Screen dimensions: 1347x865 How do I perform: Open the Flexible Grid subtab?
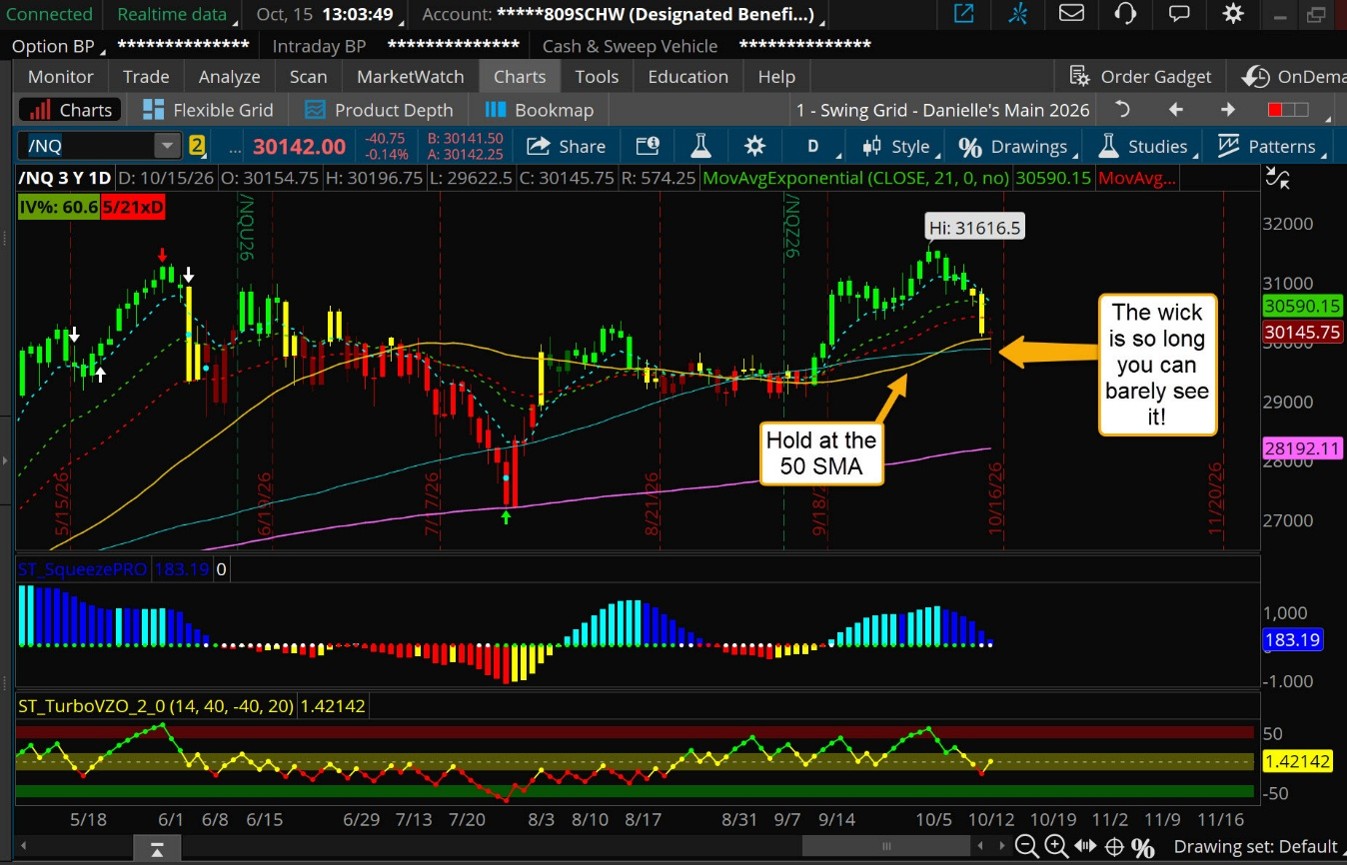[x=207, y=110]
